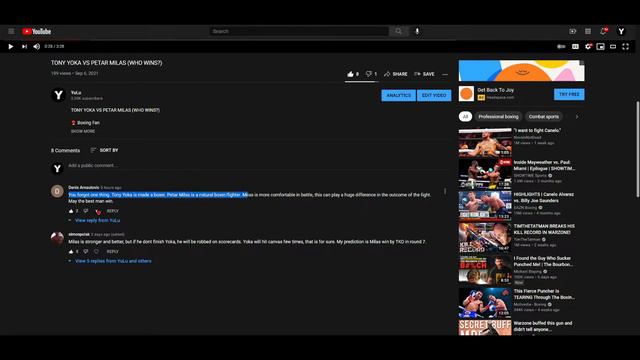Select the Combat sports chip
The width and height of the screenshot is (640, 360).
(544, 117)
